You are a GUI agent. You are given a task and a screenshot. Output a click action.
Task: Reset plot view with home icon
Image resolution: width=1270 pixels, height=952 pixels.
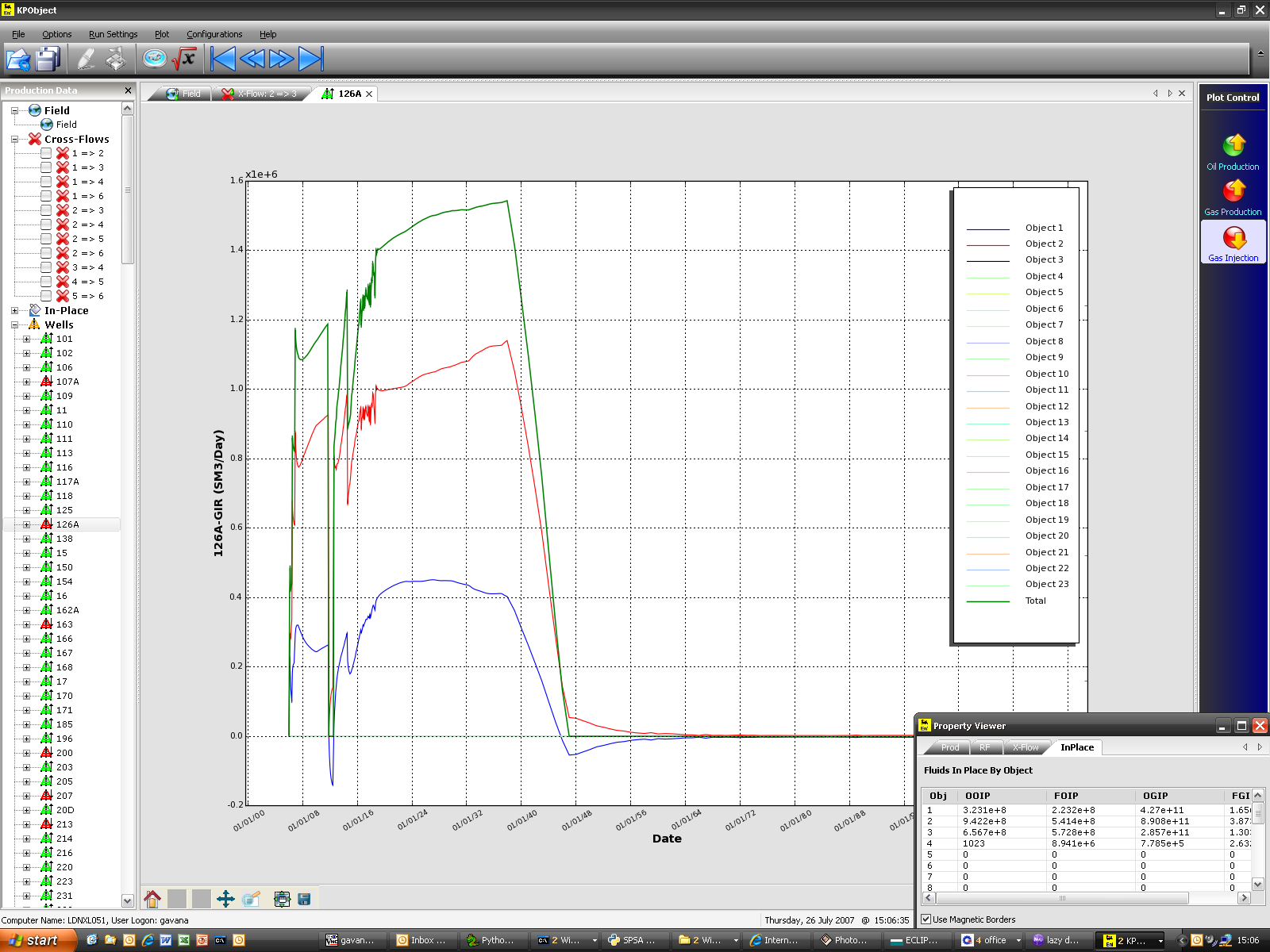point(152,899)
